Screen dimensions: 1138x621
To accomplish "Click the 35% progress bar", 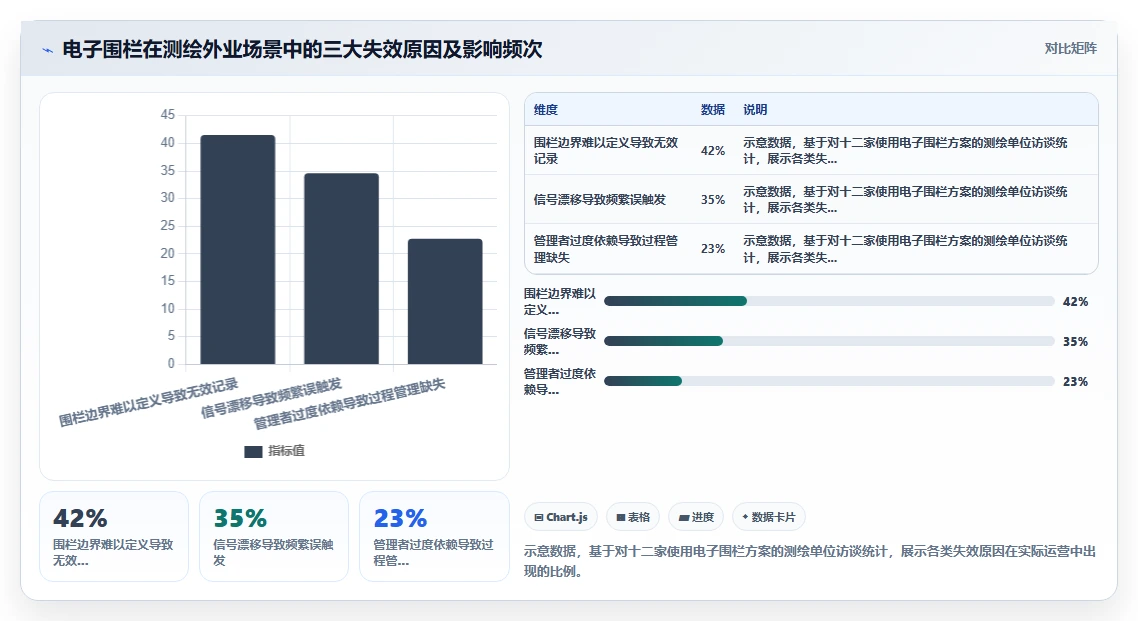I will pos(829,341).
